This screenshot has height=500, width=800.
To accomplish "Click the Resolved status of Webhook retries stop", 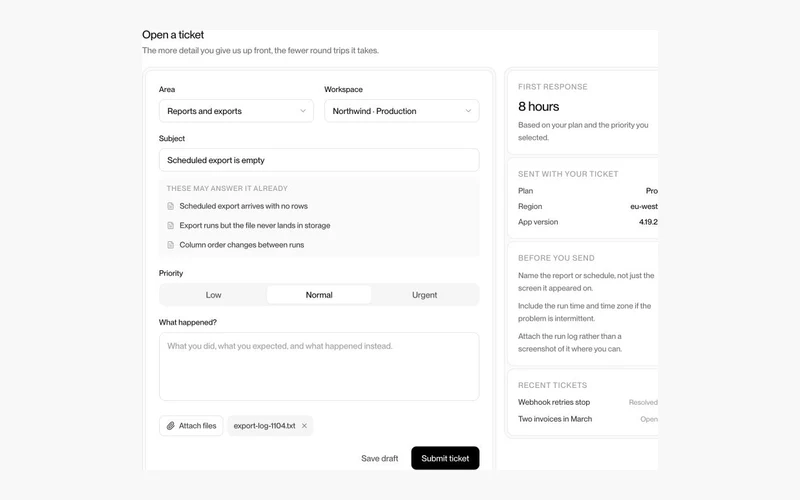I will [643, 402].
